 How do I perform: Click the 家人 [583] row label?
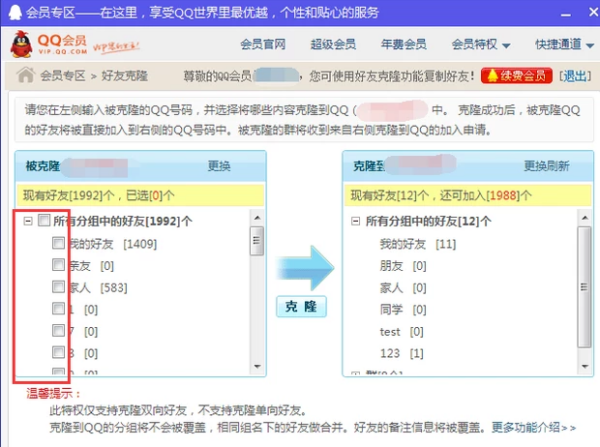tap(98, 287)
